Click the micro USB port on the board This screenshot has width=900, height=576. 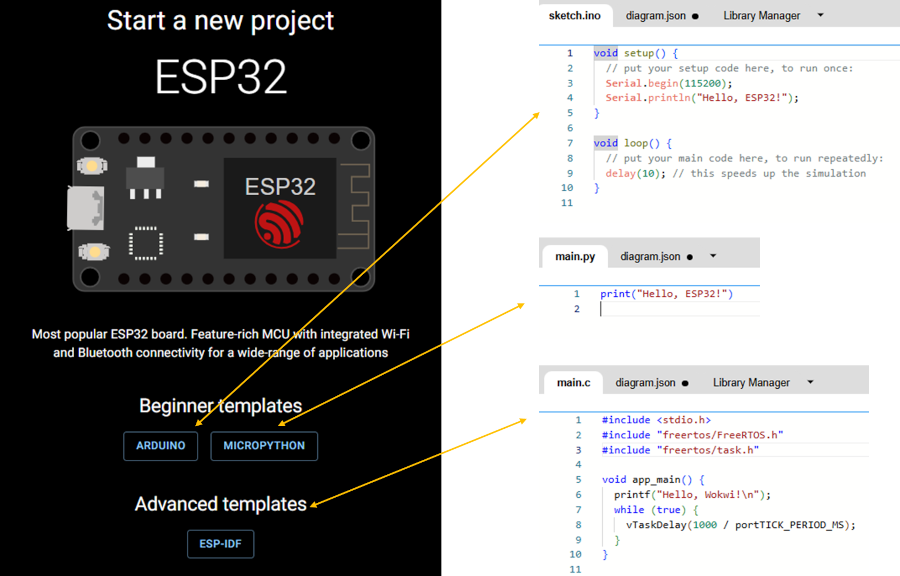(86, 208)
